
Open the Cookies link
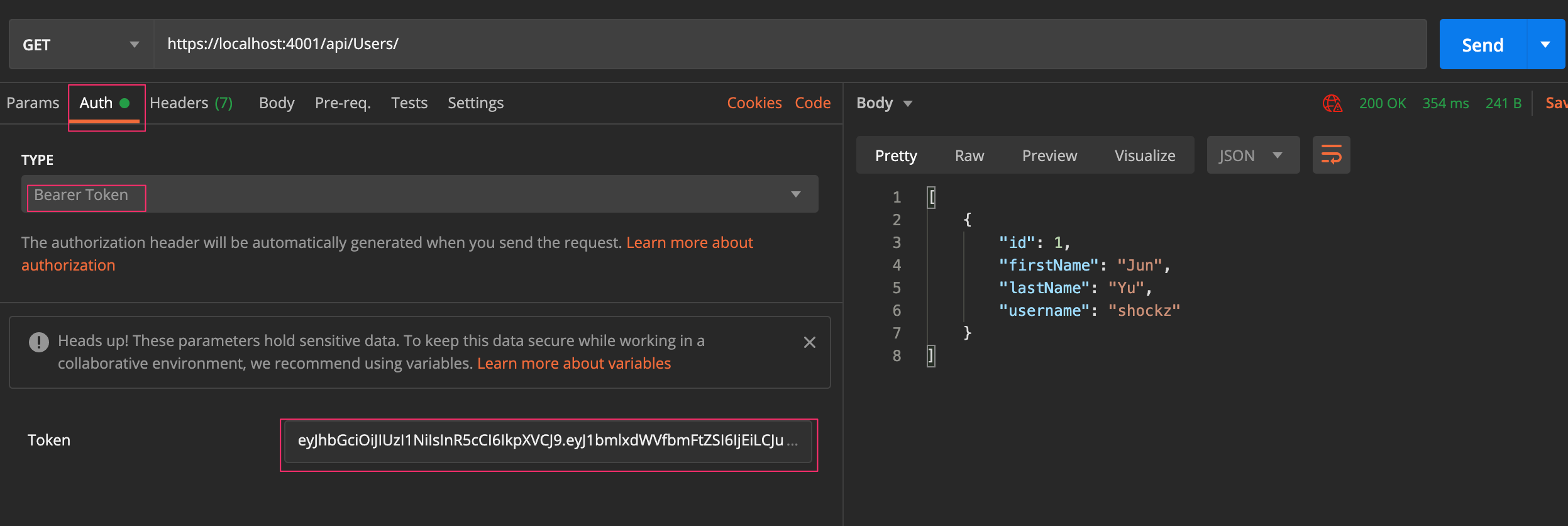tap(754, 103)
